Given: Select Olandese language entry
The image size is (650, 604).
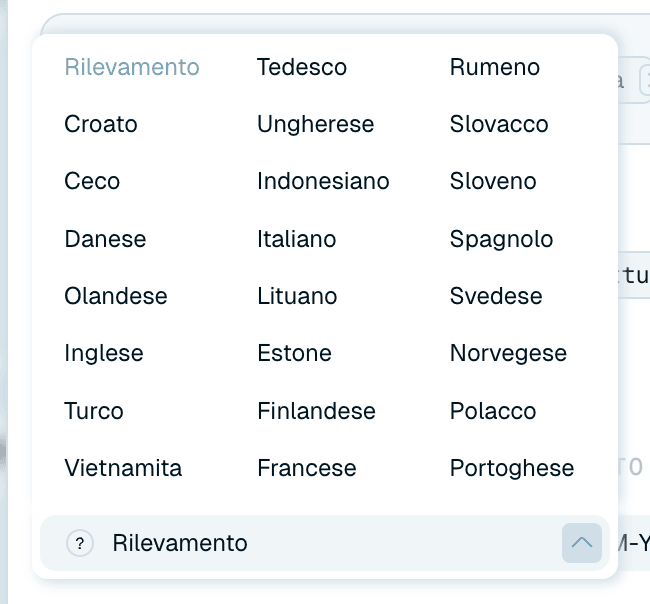Looking at the screenshot, I should 116,296.
